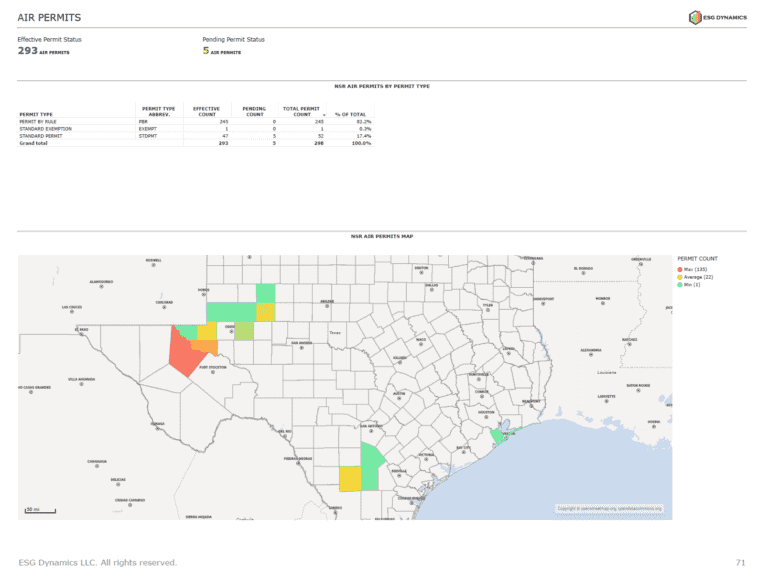
Task: Click the Roswell city marker
Action: 153,265
